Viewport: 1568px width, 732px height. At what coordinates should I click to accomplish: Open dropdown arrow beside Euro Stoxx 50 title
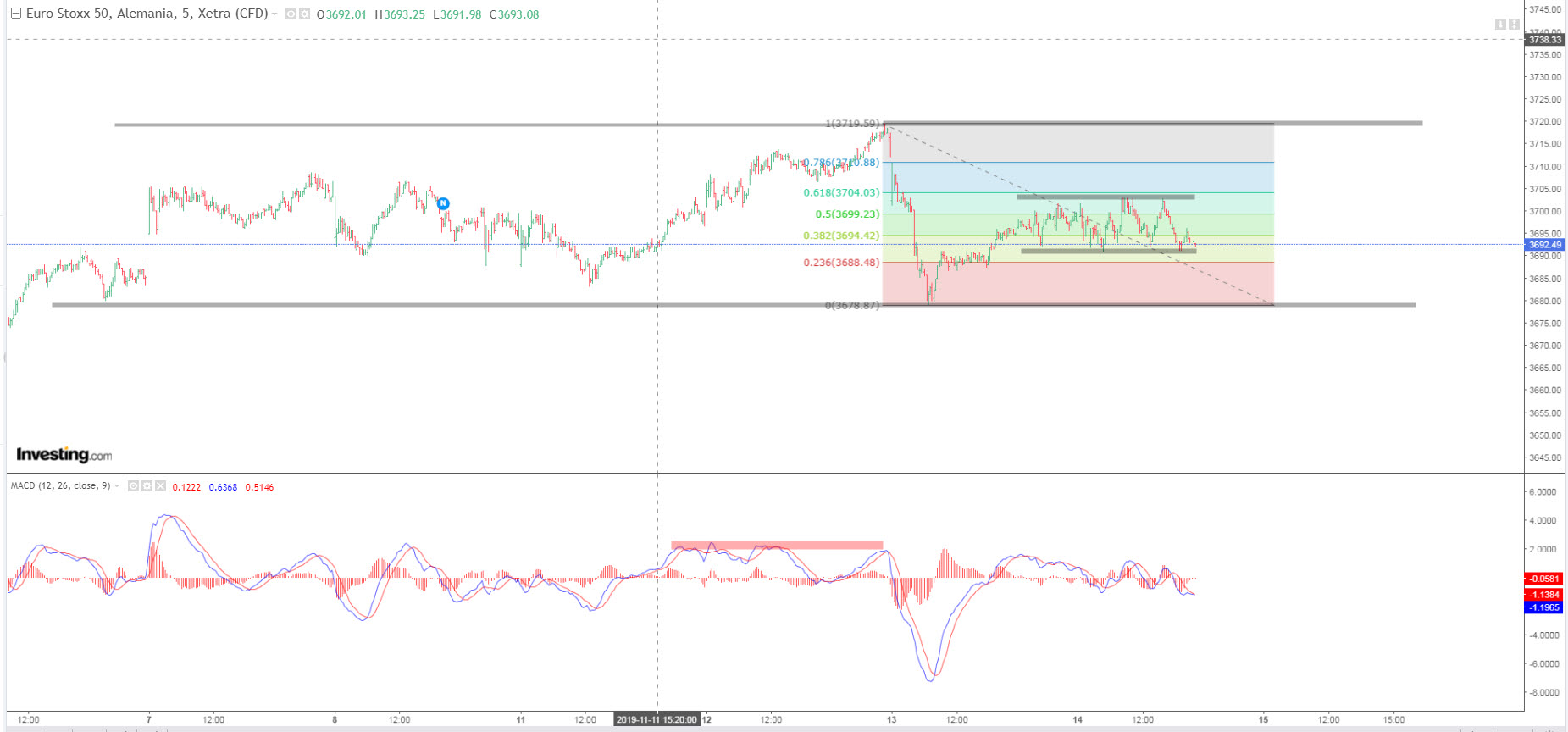pos(274,14)
